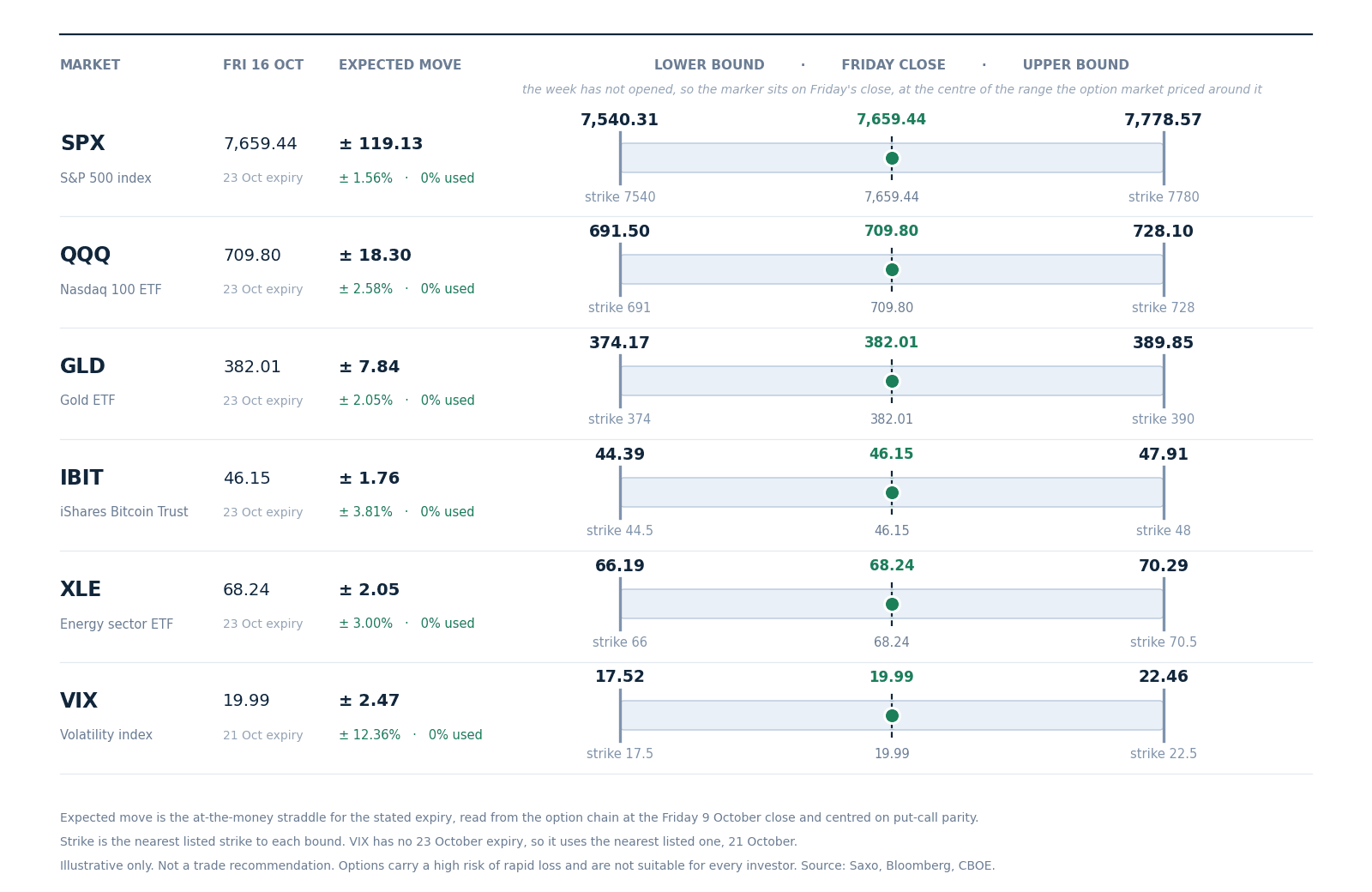Select the lower bound value 44.39
Screen dimensions: 1372x892
pyautogui.click(x=620, y=455)
